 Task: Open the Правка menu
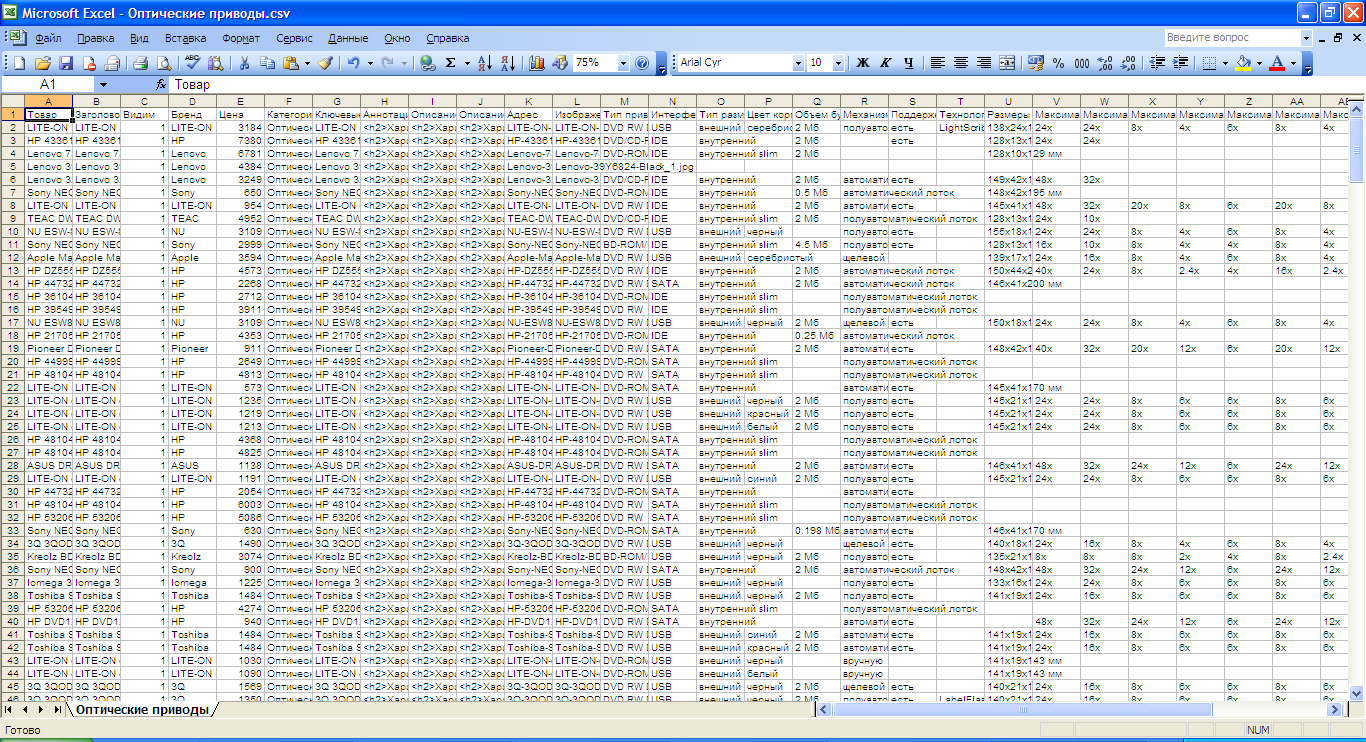click(95, 38)
